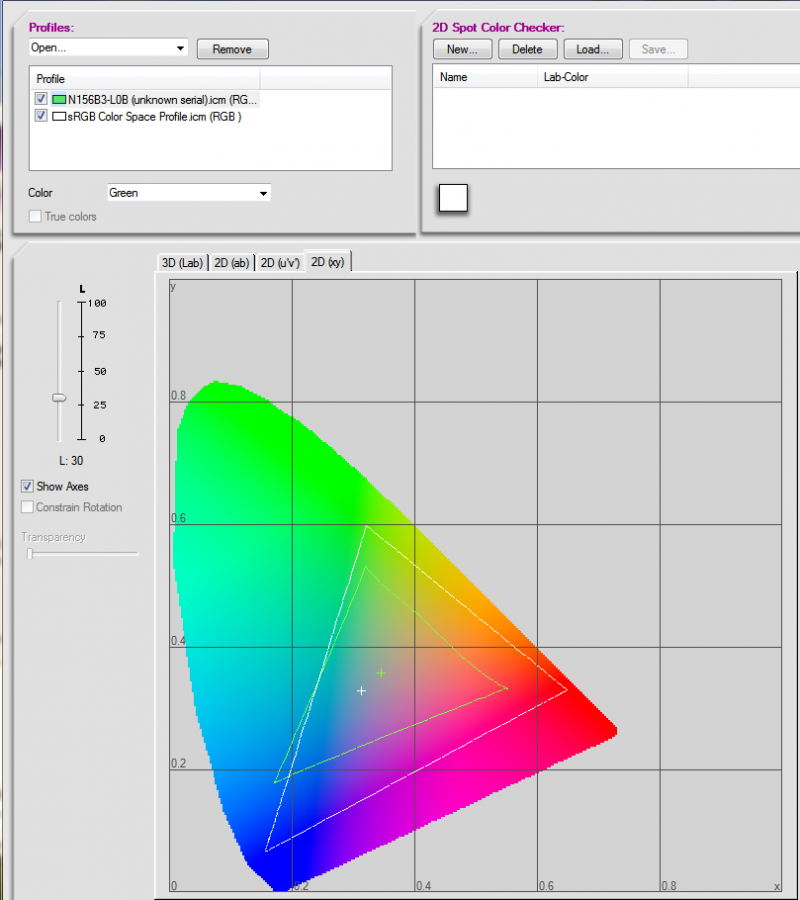Viewport: 800px width, 900px height.
Task: Toggle the Show Axes checkbox
Action: [27, 486]
